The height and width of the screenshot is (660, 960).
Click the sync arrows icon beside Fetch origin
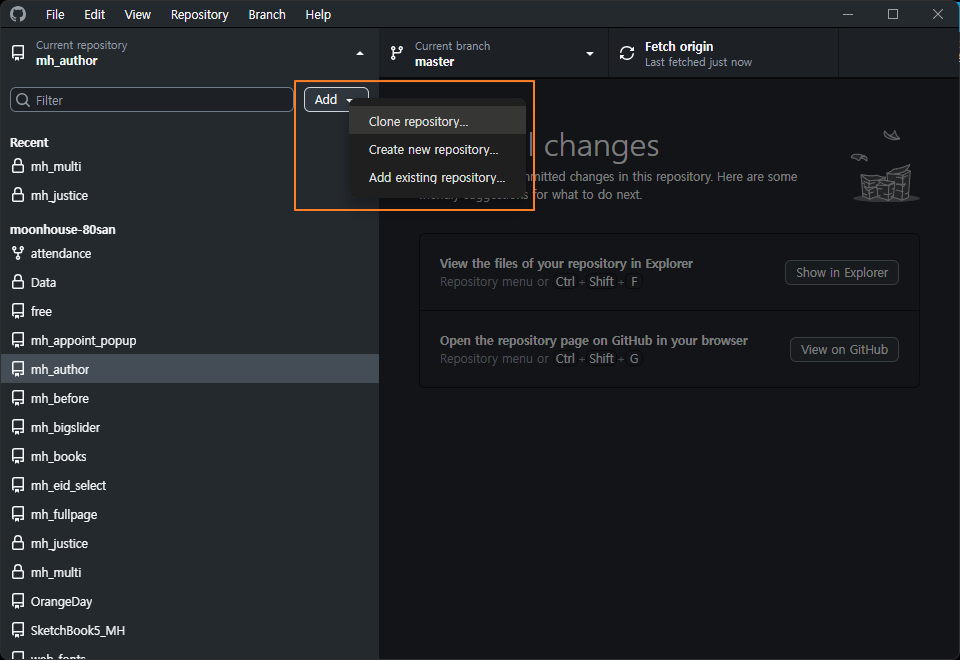coord(627,53)
